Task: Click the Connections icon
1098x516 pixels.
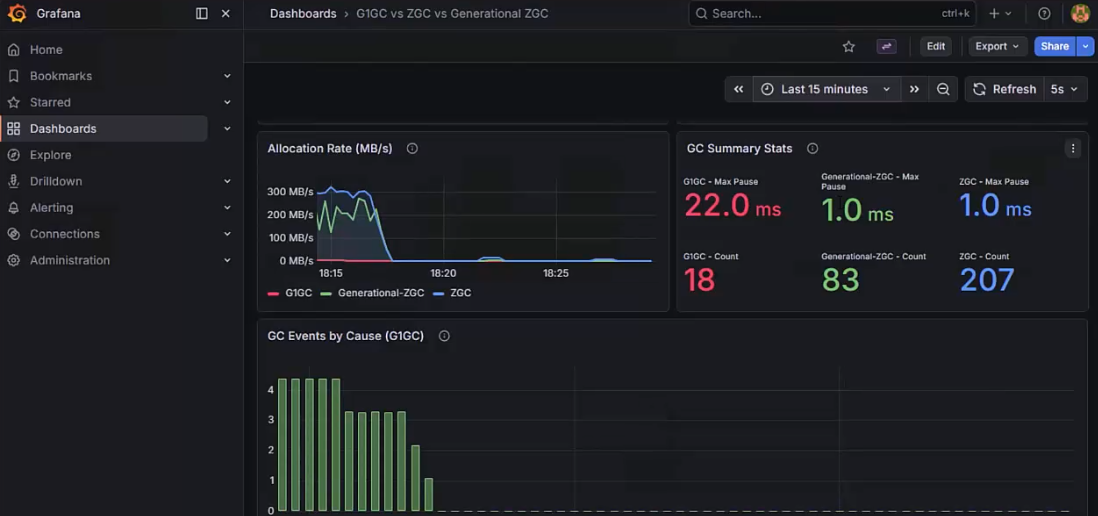Action: pos(13,234)
